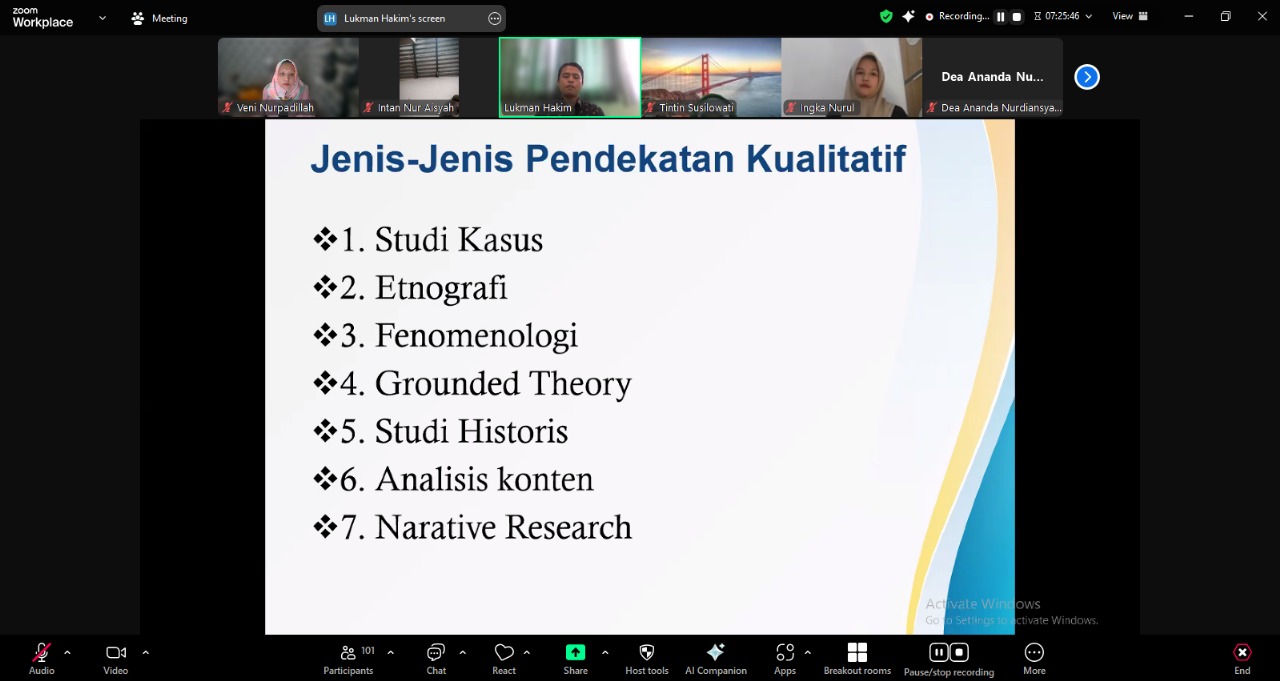Turn on camera with Video button
This screenshot has height=681, width=1280.
coord(116,658)
